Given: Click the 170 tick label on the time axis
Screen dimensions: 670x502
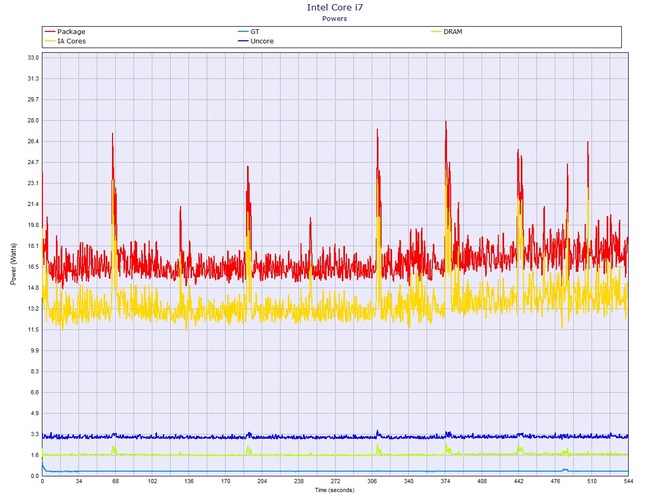Looking at the screenshot, I should [x=226, y=481].
